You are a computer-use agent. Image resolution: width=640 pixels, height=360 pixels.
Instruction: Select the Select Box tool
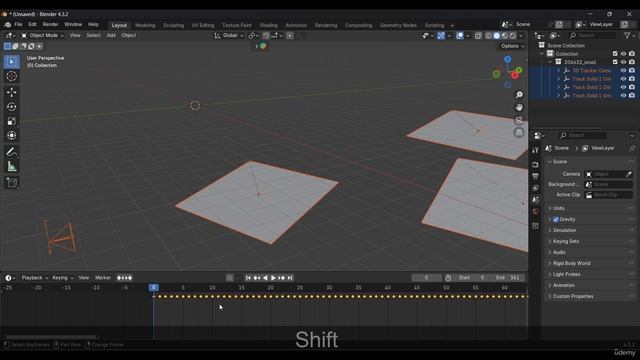point(11,62)
